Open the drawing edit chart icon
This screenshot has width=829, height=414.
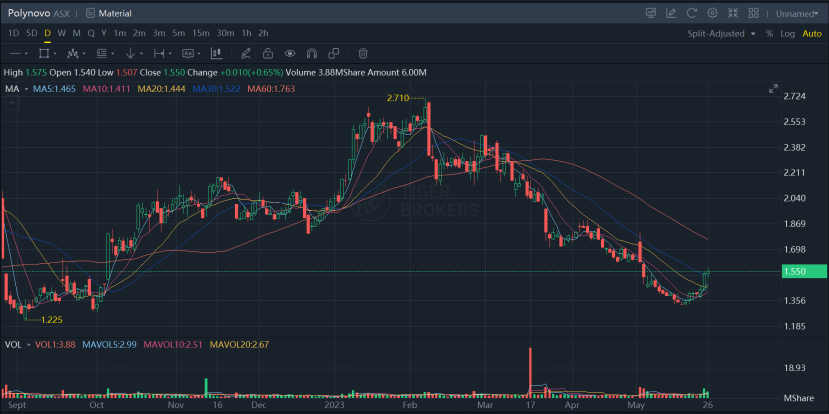click(x=671, y=13)
